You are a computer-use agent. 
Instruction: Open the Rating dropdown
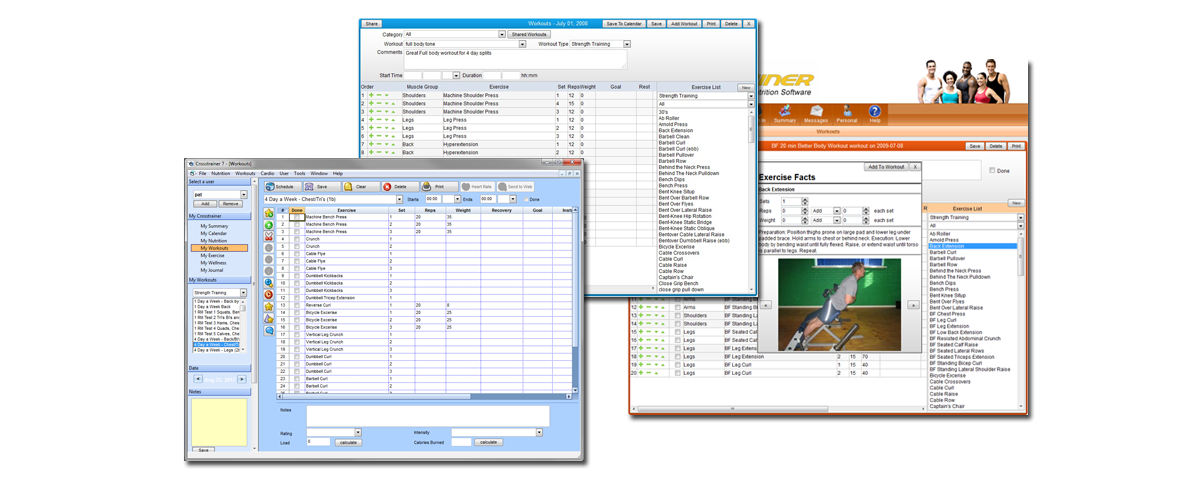[358, 433]
